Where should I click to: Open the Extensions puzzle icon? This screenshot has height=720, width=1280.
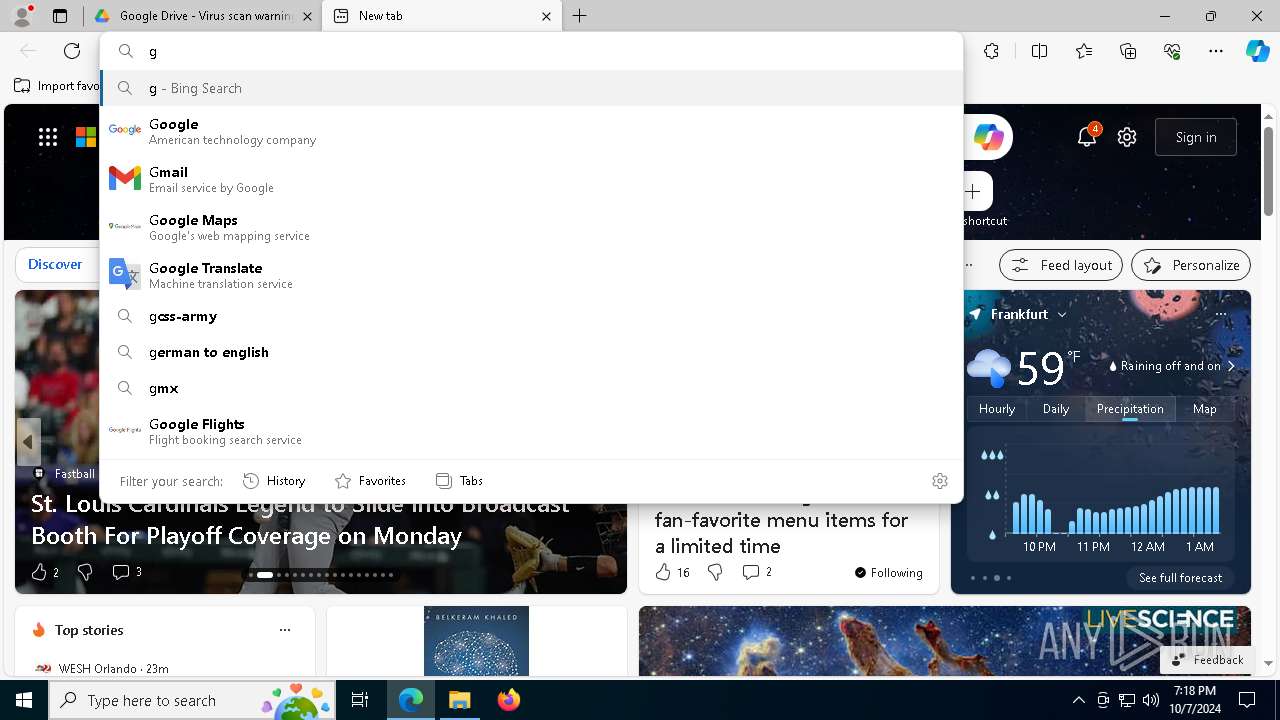pos(991,51)
